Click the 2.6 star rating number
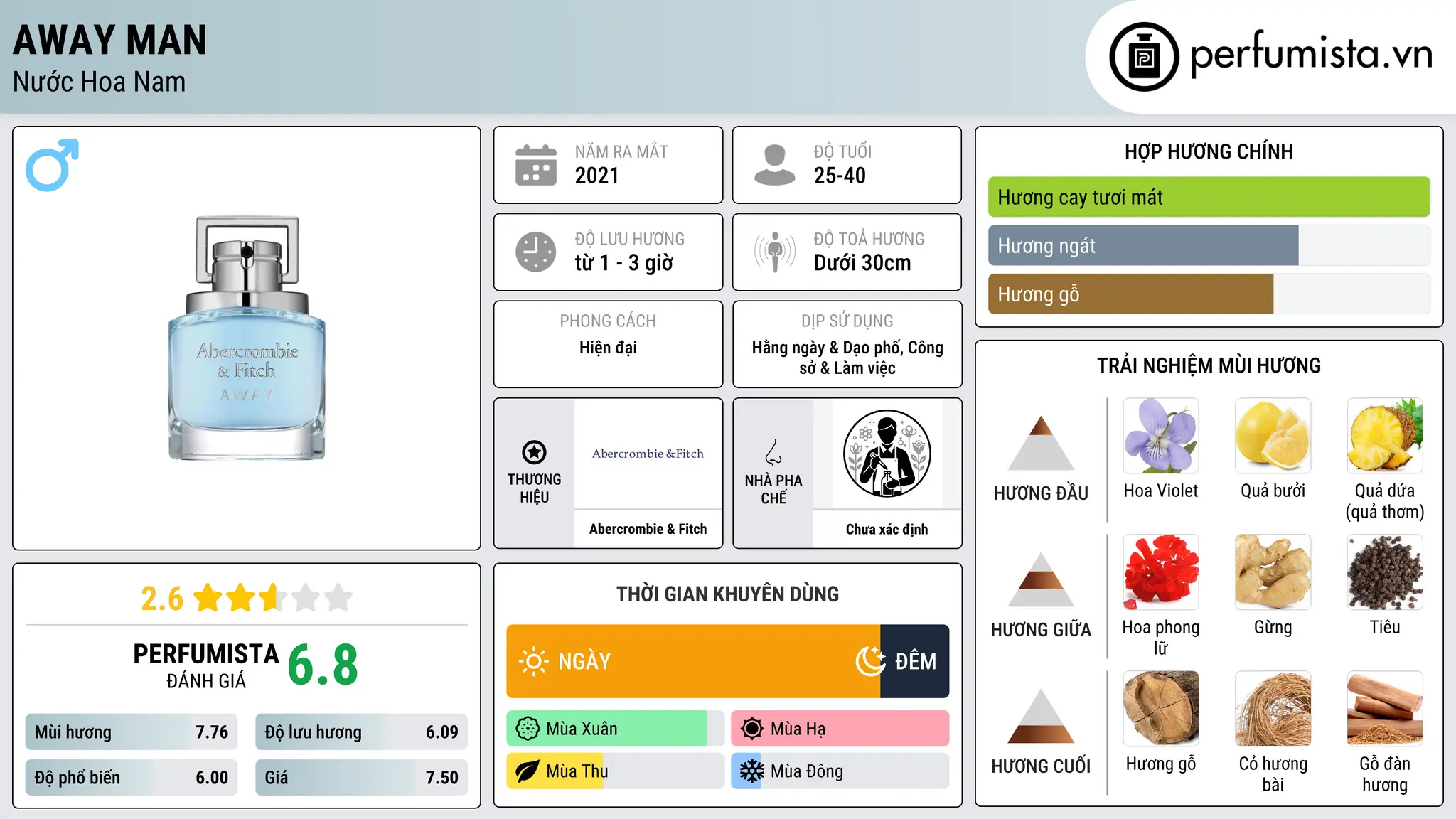Image resolution: width=1456 pixels, height=819 pixels. (162, 599)
